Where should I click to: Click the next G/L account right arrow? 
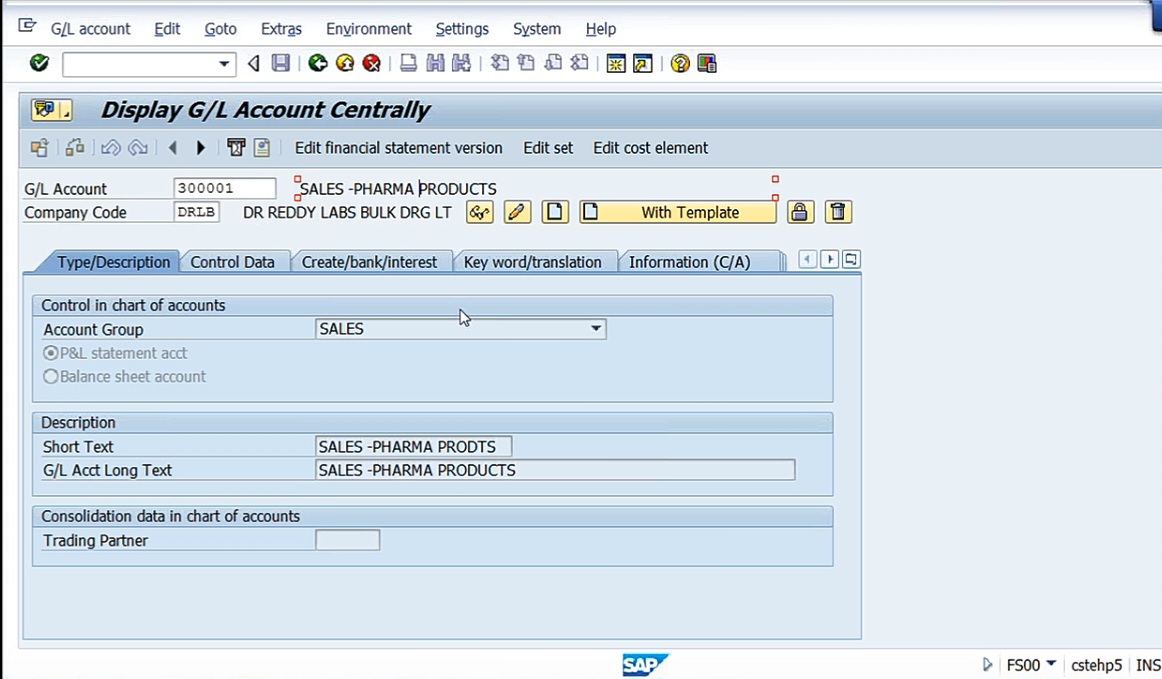[x=200, y=148]
